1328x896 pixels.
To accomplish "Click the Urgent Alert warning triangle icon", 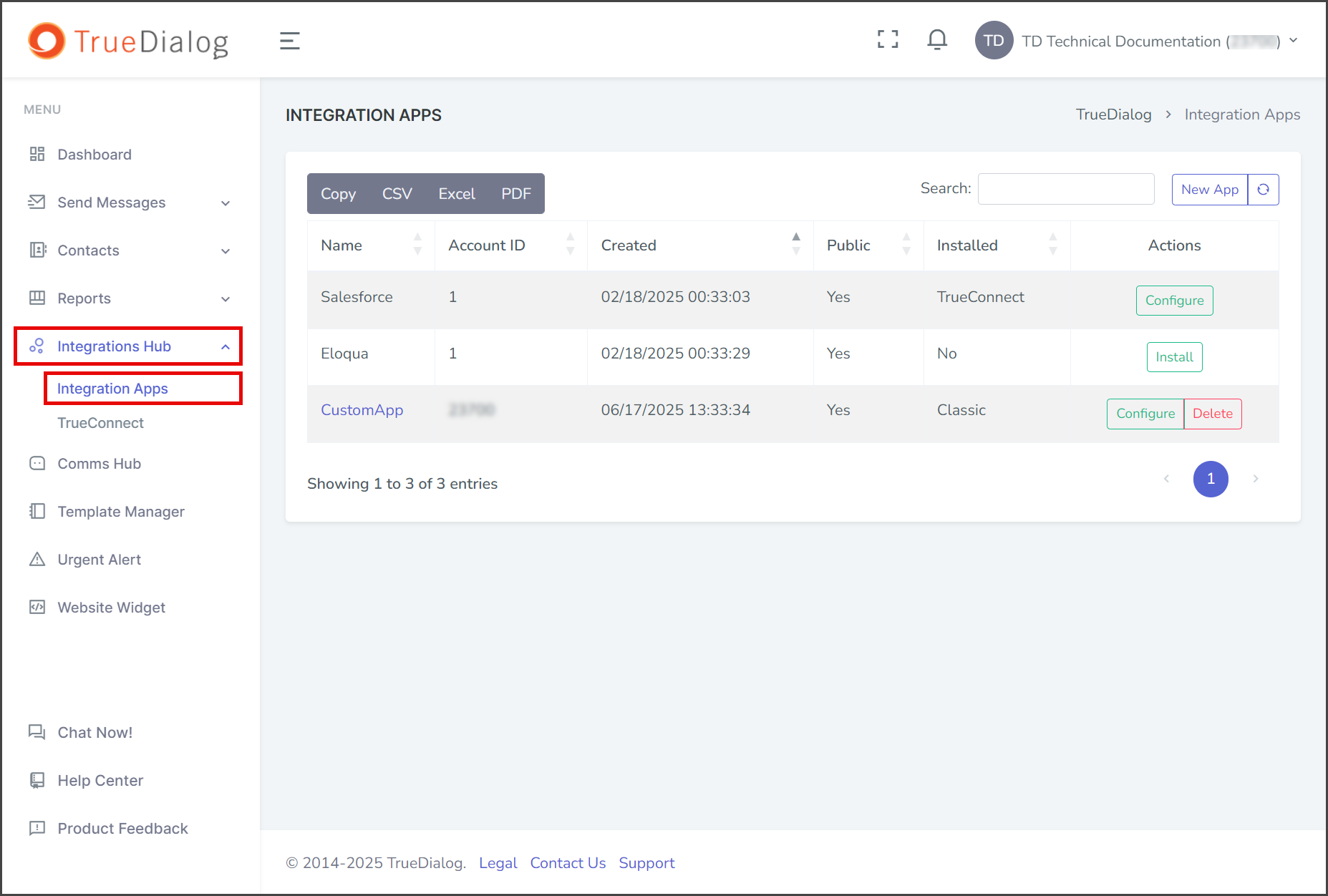I will (x=37, y=559).
